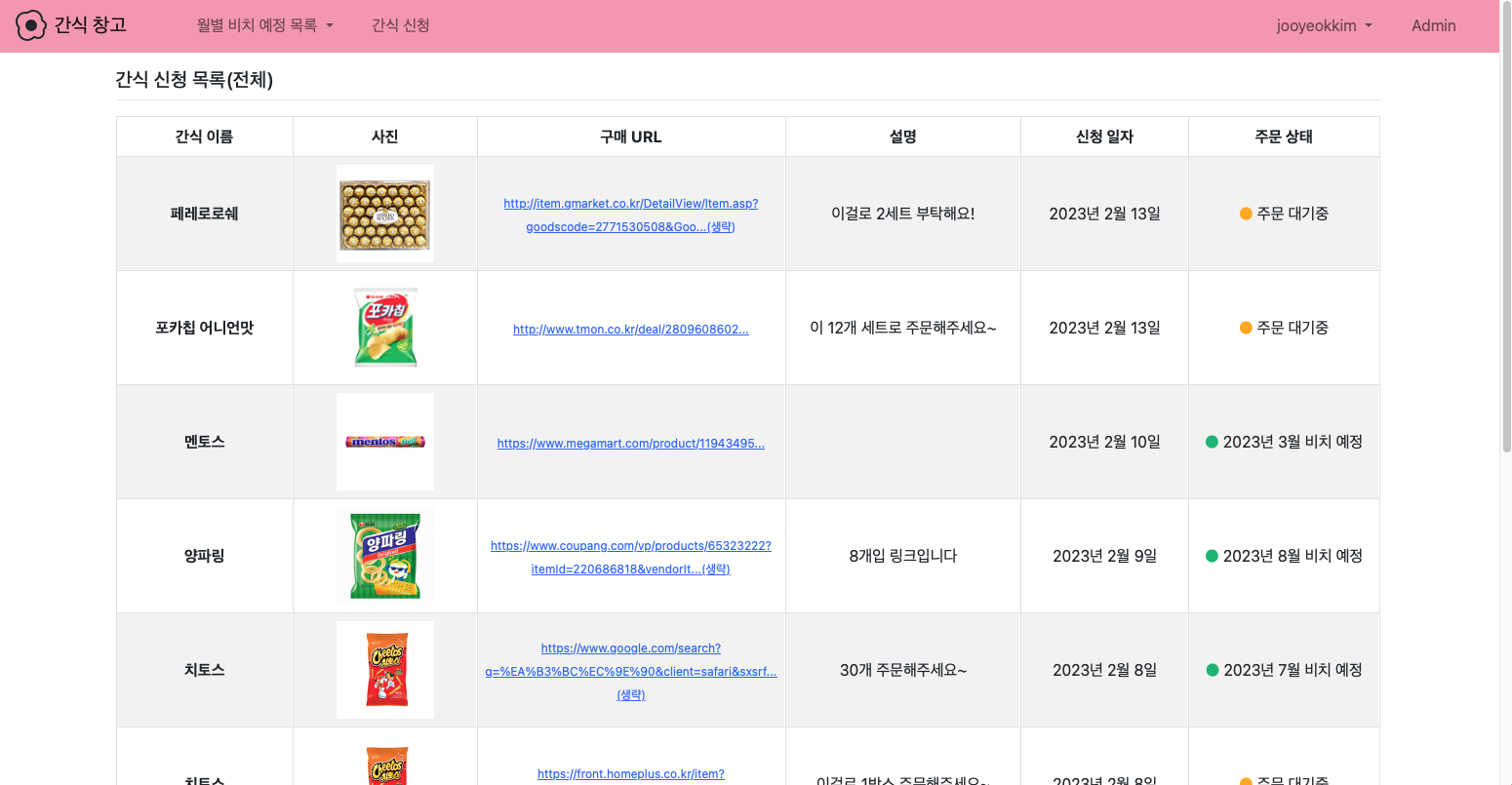Click 2023년 2월 8일 in the 30개 주문 row
Screen dimensions: 1512x785
click(x=1104, y=670)
